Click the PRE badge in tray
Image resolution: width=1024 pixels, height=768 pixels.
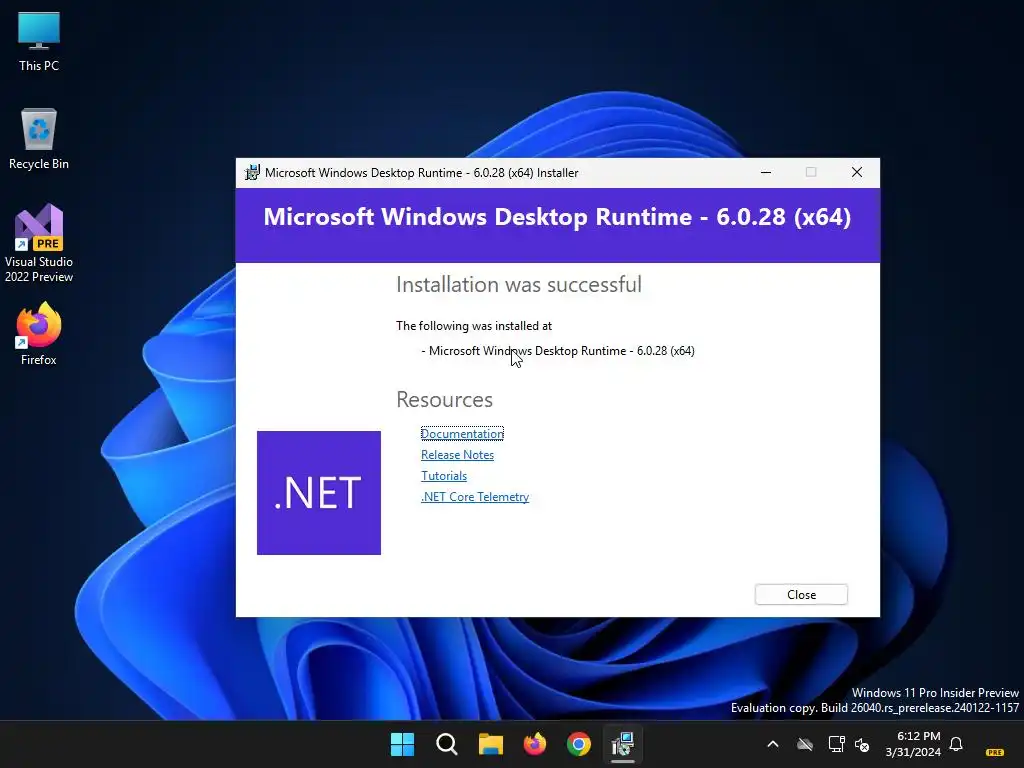pyautogui.click(x=995, y=752)
